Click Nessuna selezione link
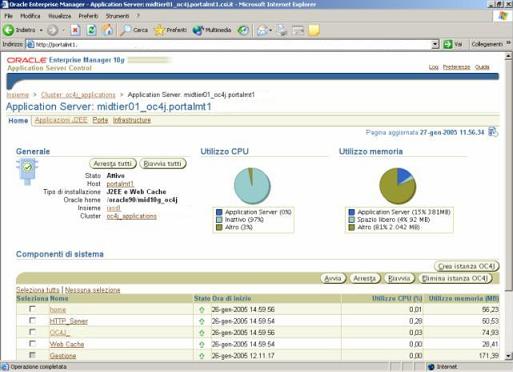Image resolution: width=513 pixels, height=372 pixels. (92, 290)
